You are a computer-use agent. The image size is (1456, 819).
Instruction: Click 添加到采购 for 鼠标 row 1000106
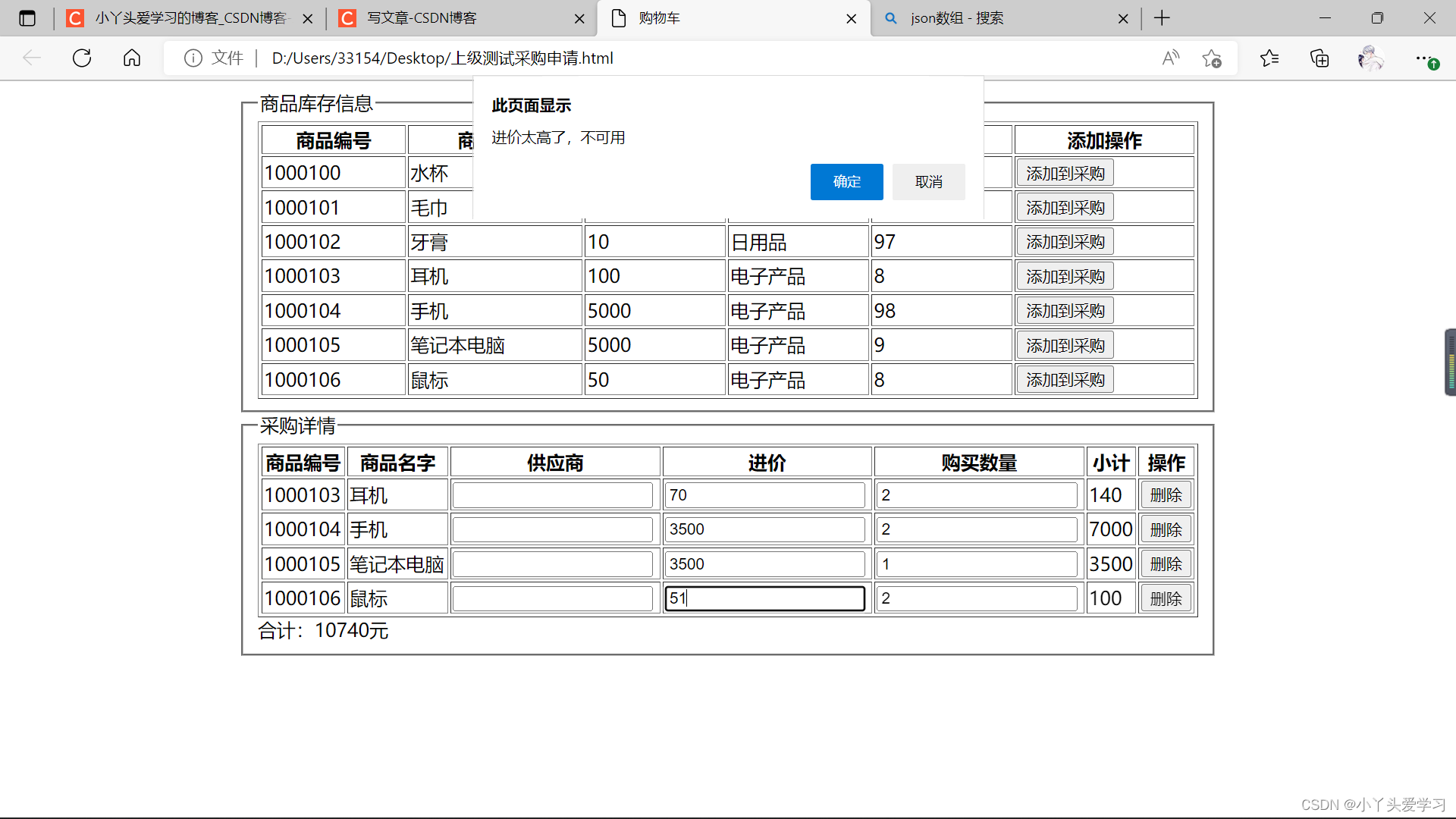tap(1065, 380)
